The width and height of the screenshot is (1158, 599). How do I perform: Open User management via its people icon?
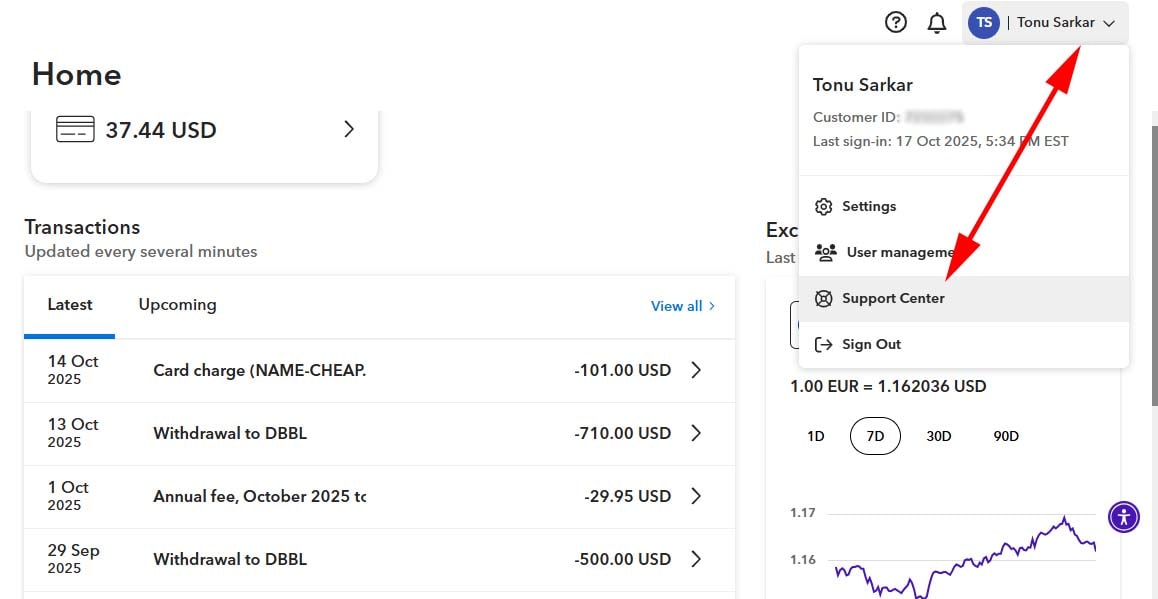(x=825, y=252)
